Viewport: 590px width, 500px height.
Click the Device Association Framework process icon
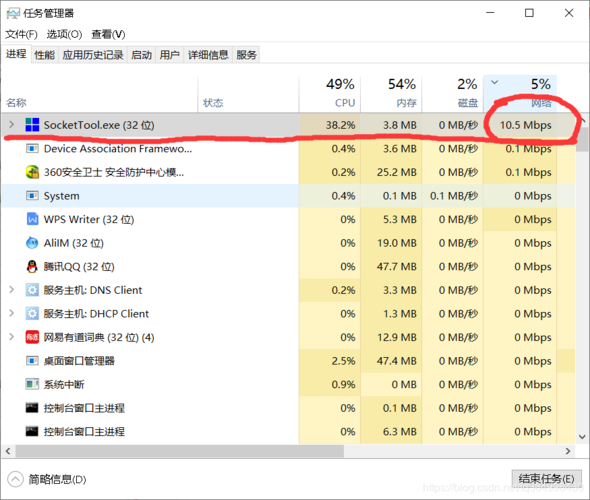tap(32, 149)
